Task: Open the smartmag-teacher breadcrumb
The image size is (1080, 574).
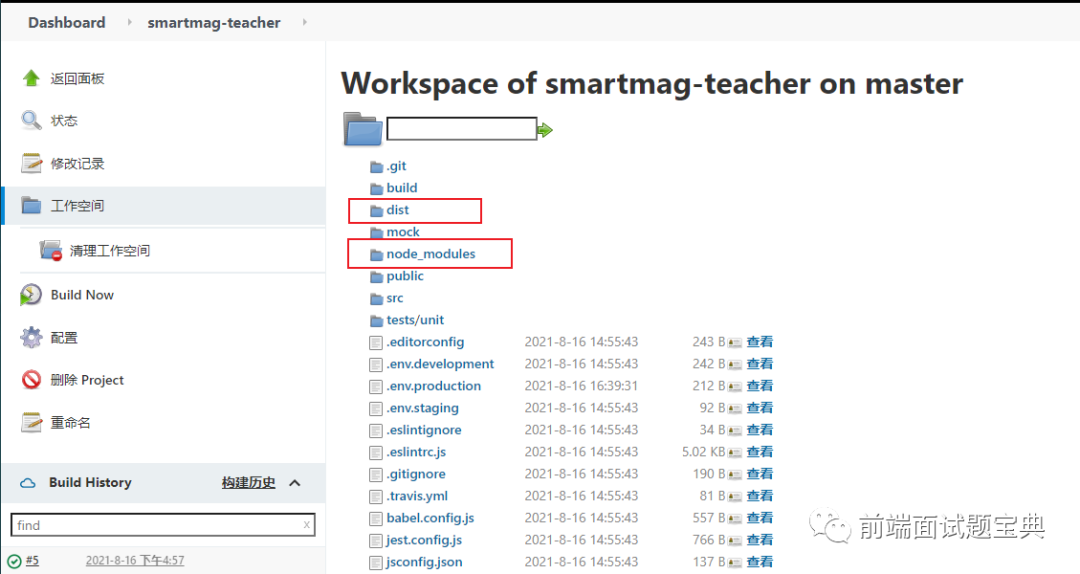Action: point(214,23)
